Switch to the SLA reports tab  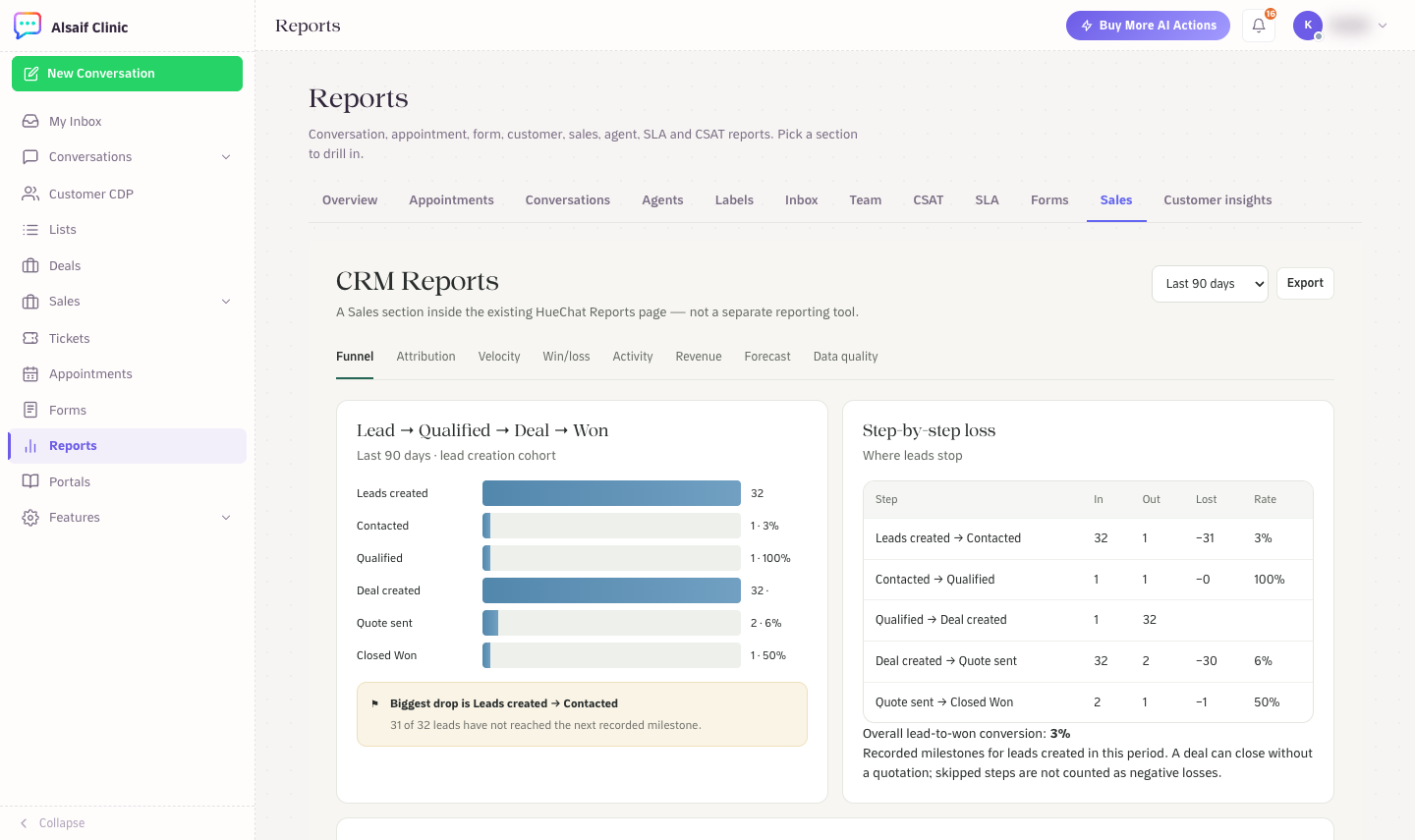tap(987, 200)
